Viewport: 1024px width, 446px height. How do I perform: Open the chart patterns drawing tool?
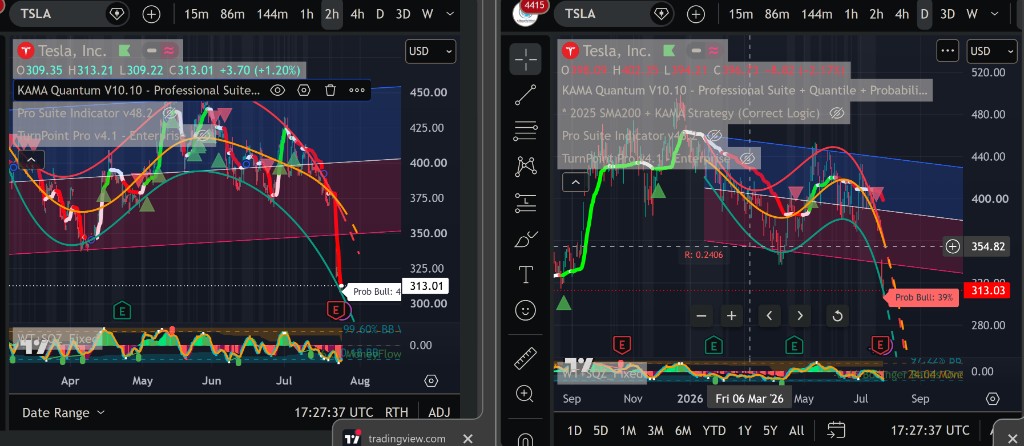(x=526, y=167)
